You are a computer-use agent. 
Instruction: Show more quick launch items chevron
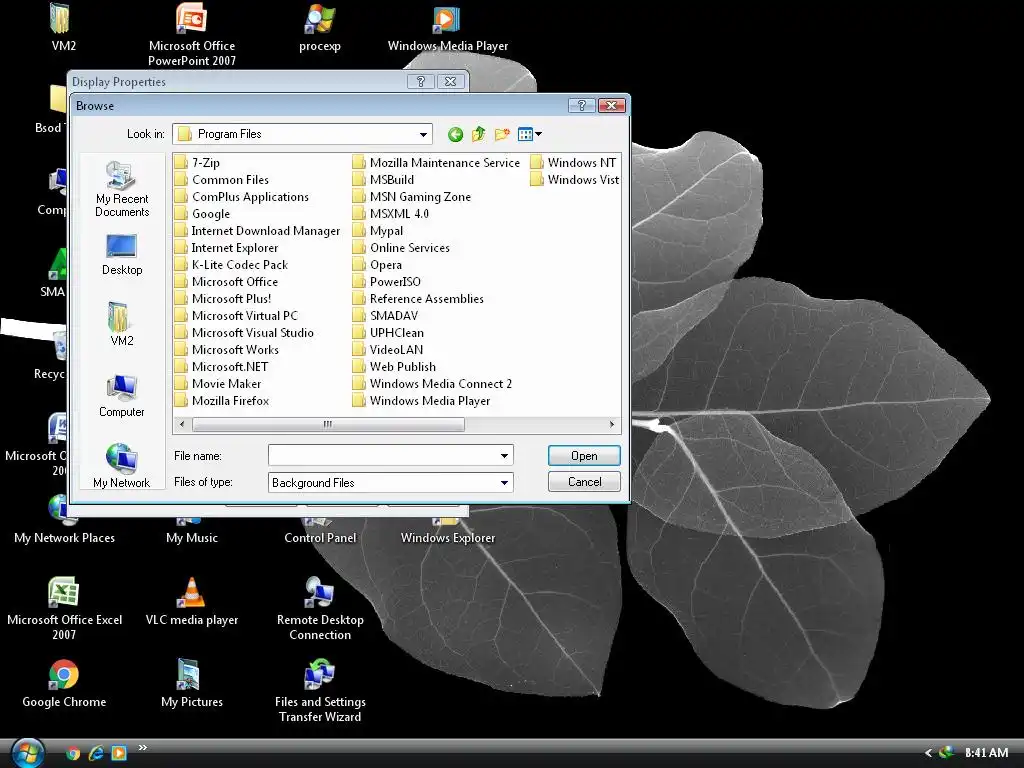[142, 748]
